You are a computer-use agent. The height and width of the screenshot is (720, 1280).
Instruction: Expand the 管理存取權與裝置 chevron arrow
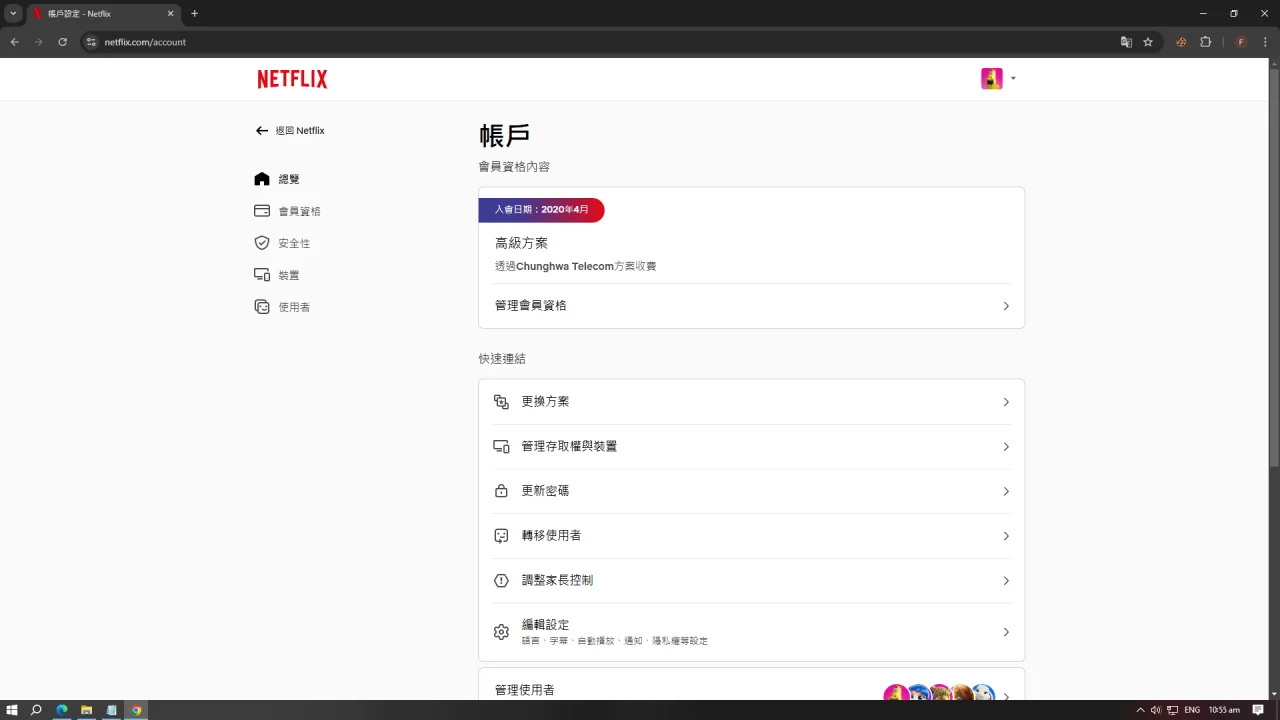point(1006,447)
